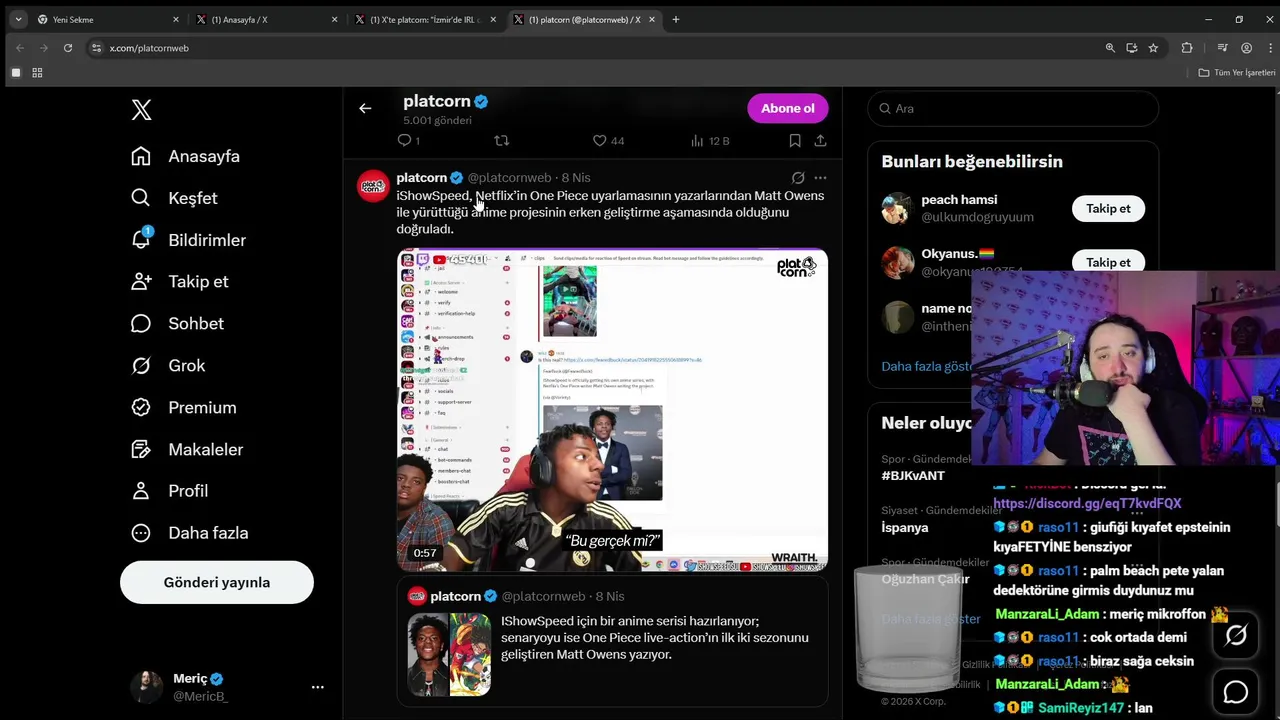Click zoom magnifier icon in address bar
This screenshot has width=1280, height=720.
point(1110,48)
